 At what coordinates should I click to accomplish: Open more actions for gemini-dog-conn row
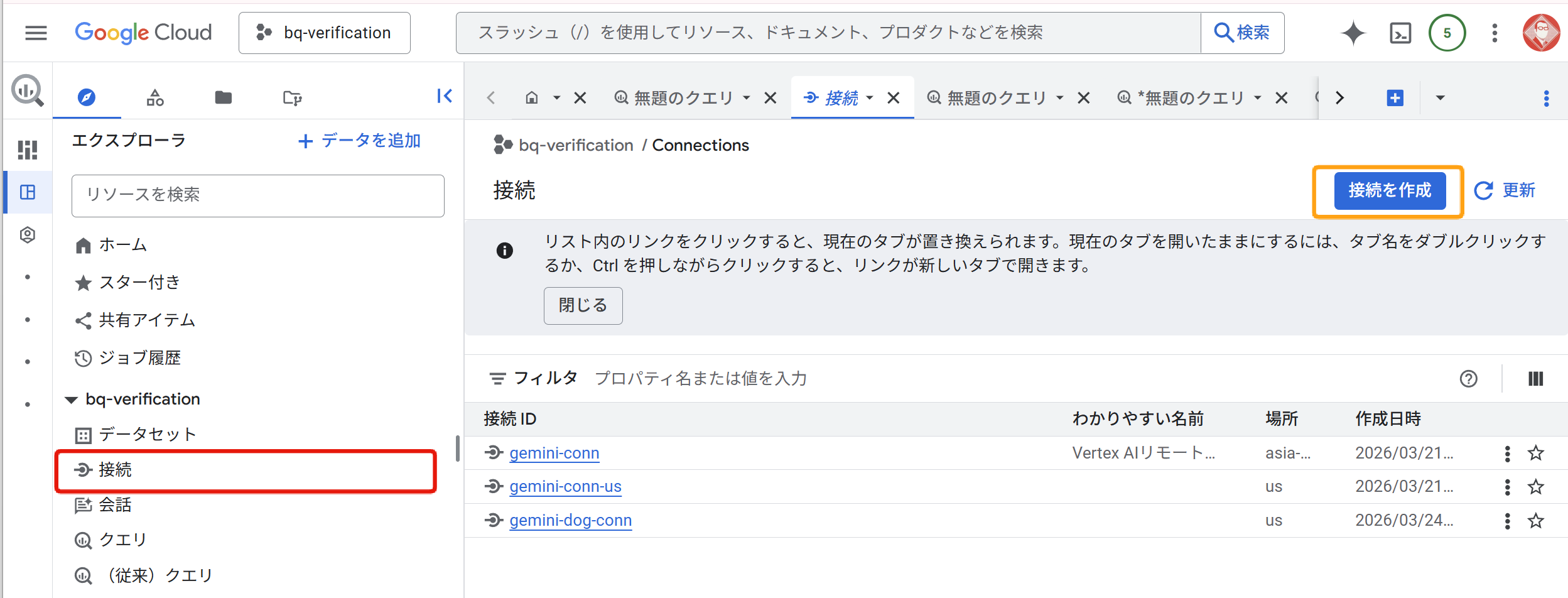[1507, 521]
